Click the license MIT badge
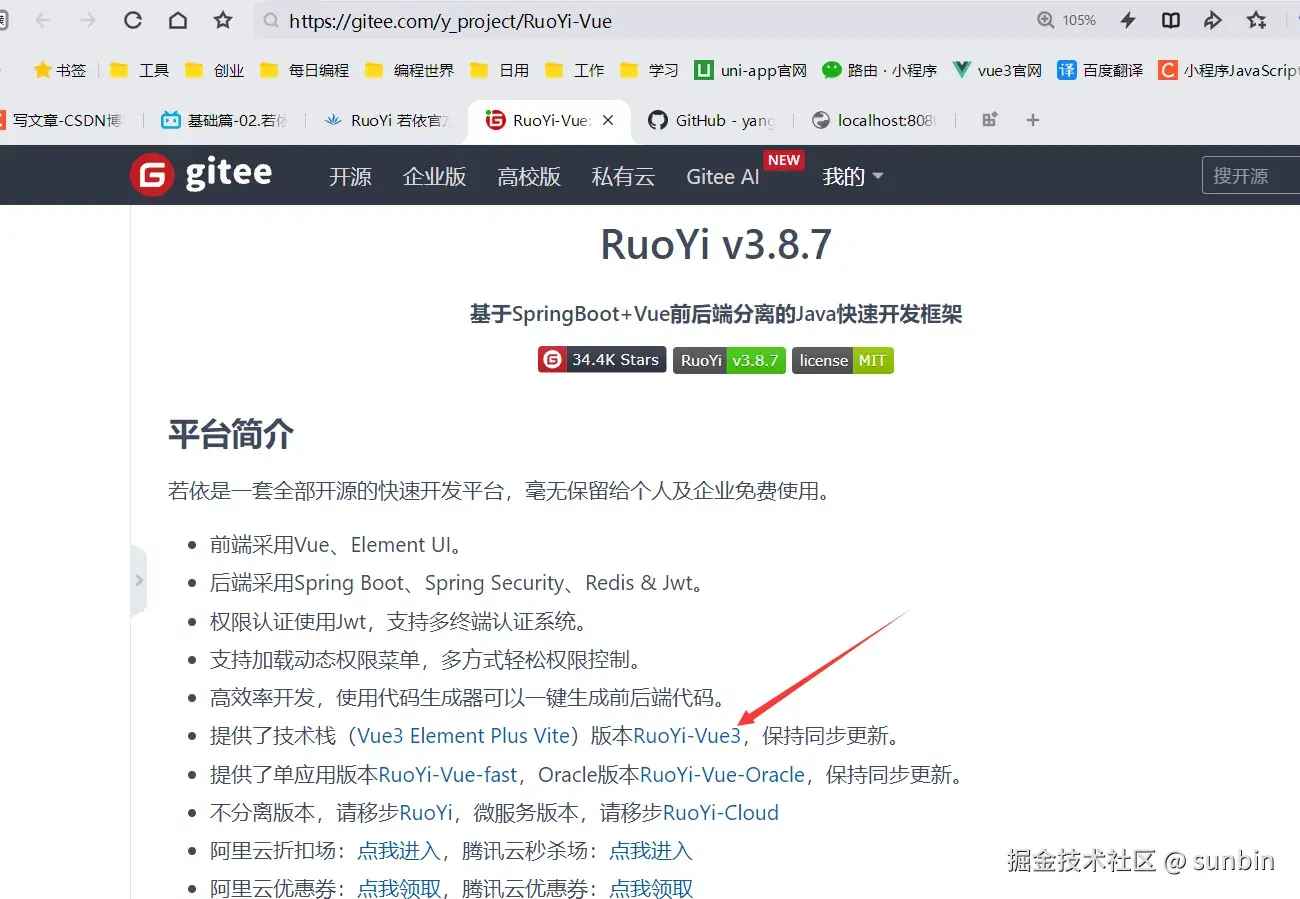1300x899 pixels. (843, 360)
